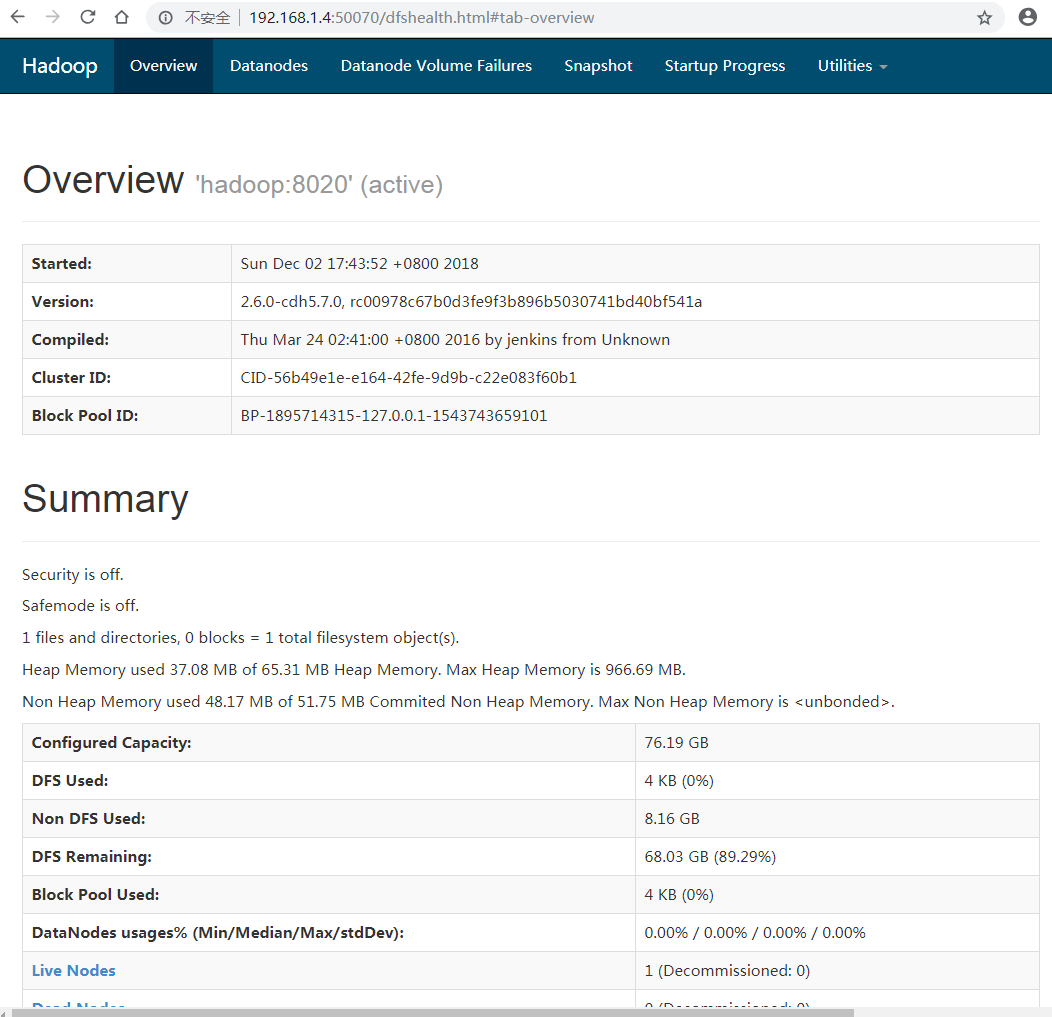Open the Datanodes tab
1052x1017 pixels.
pos(269,66)
